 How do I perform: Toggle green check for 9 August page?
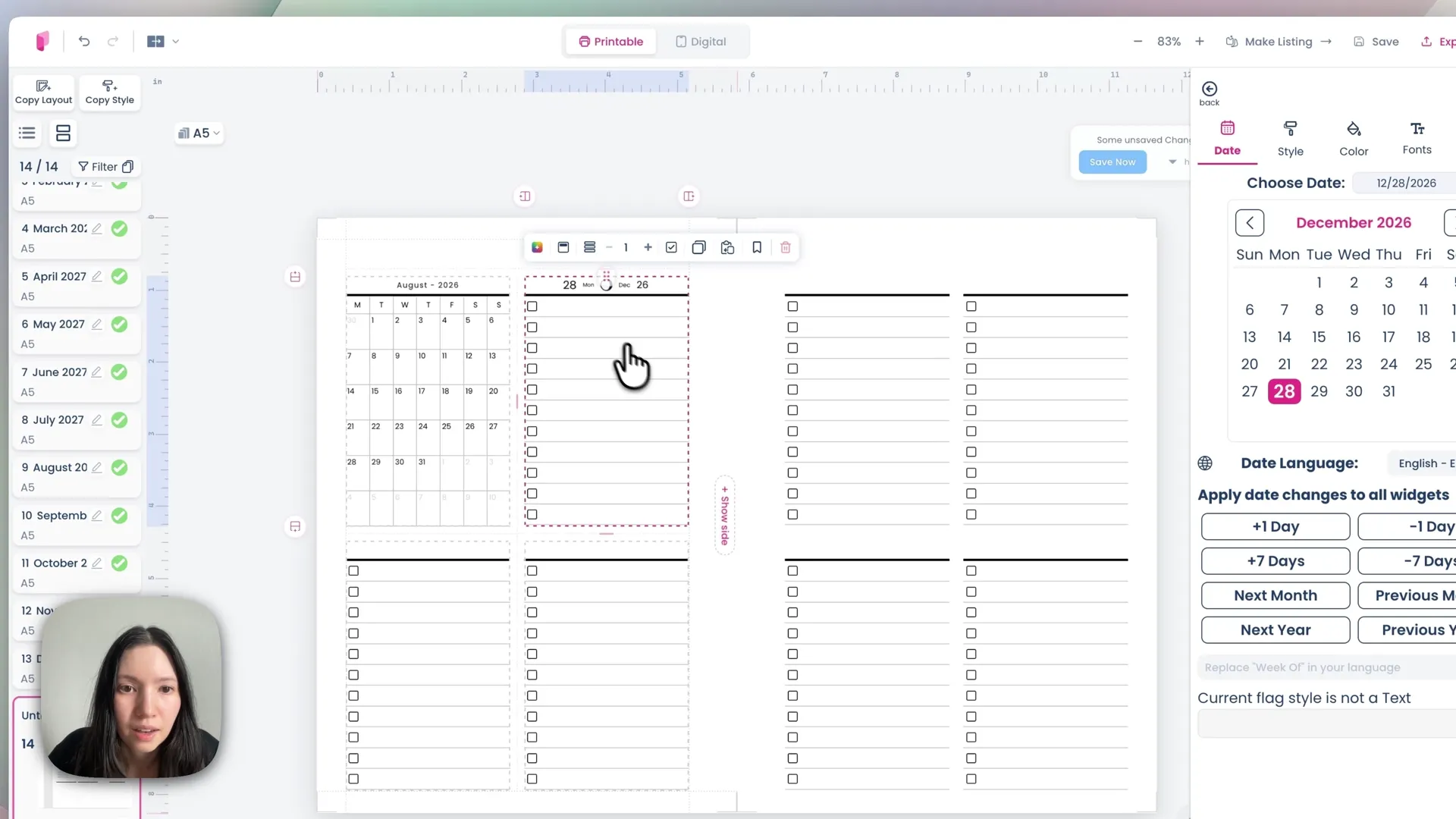click(x=119, y=468)
